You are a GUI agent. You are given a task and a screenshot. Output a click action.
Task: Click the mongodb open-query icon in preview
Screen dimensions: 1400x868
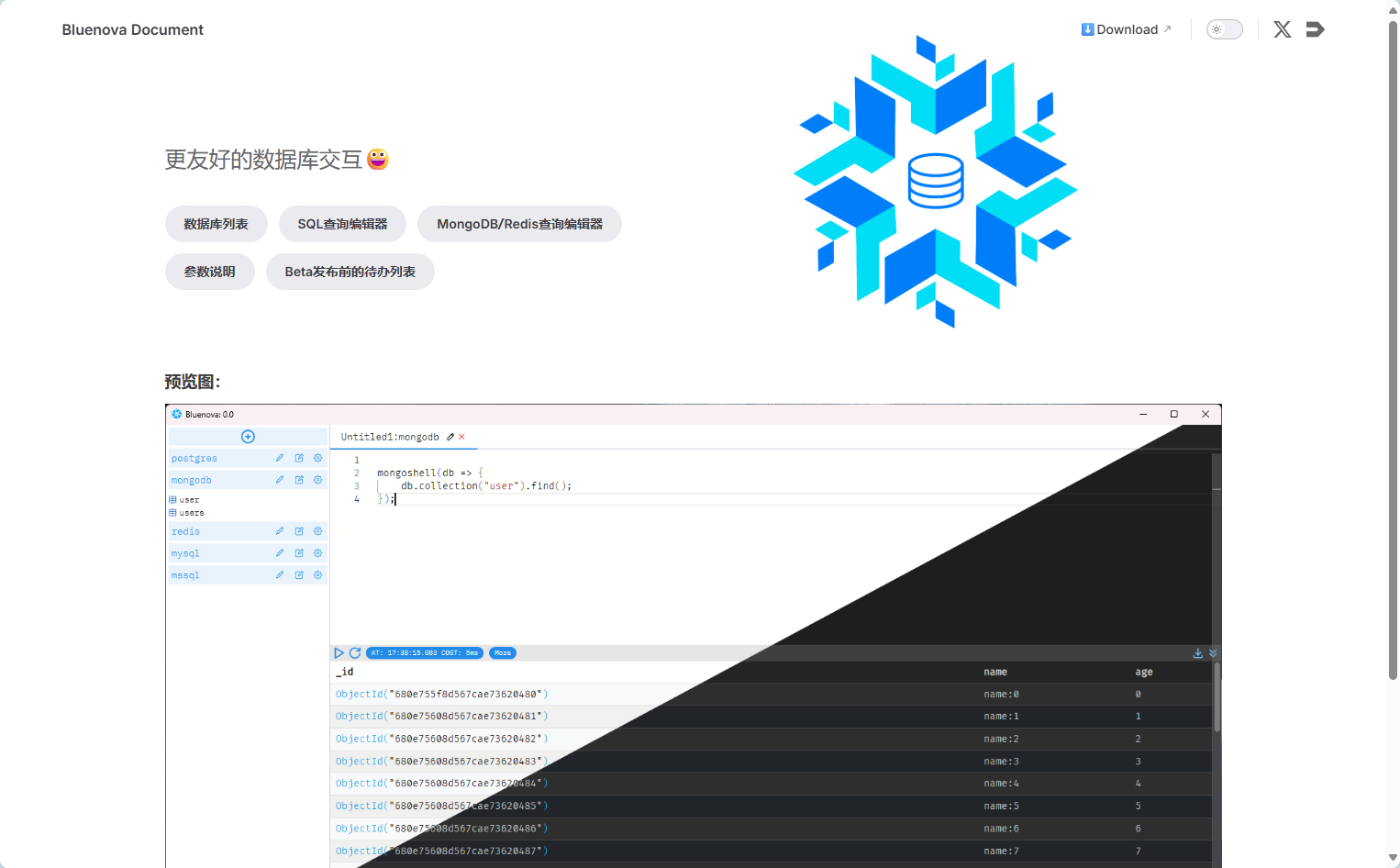(299, 480)
